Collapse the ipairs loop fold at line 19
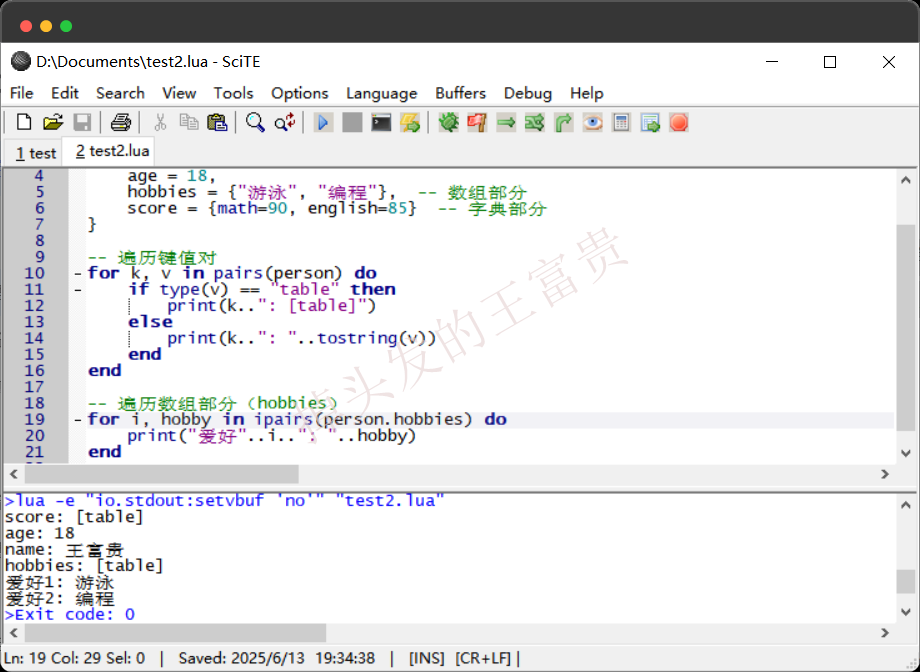Viewport: 920px width, 672px height. point(78,420)
